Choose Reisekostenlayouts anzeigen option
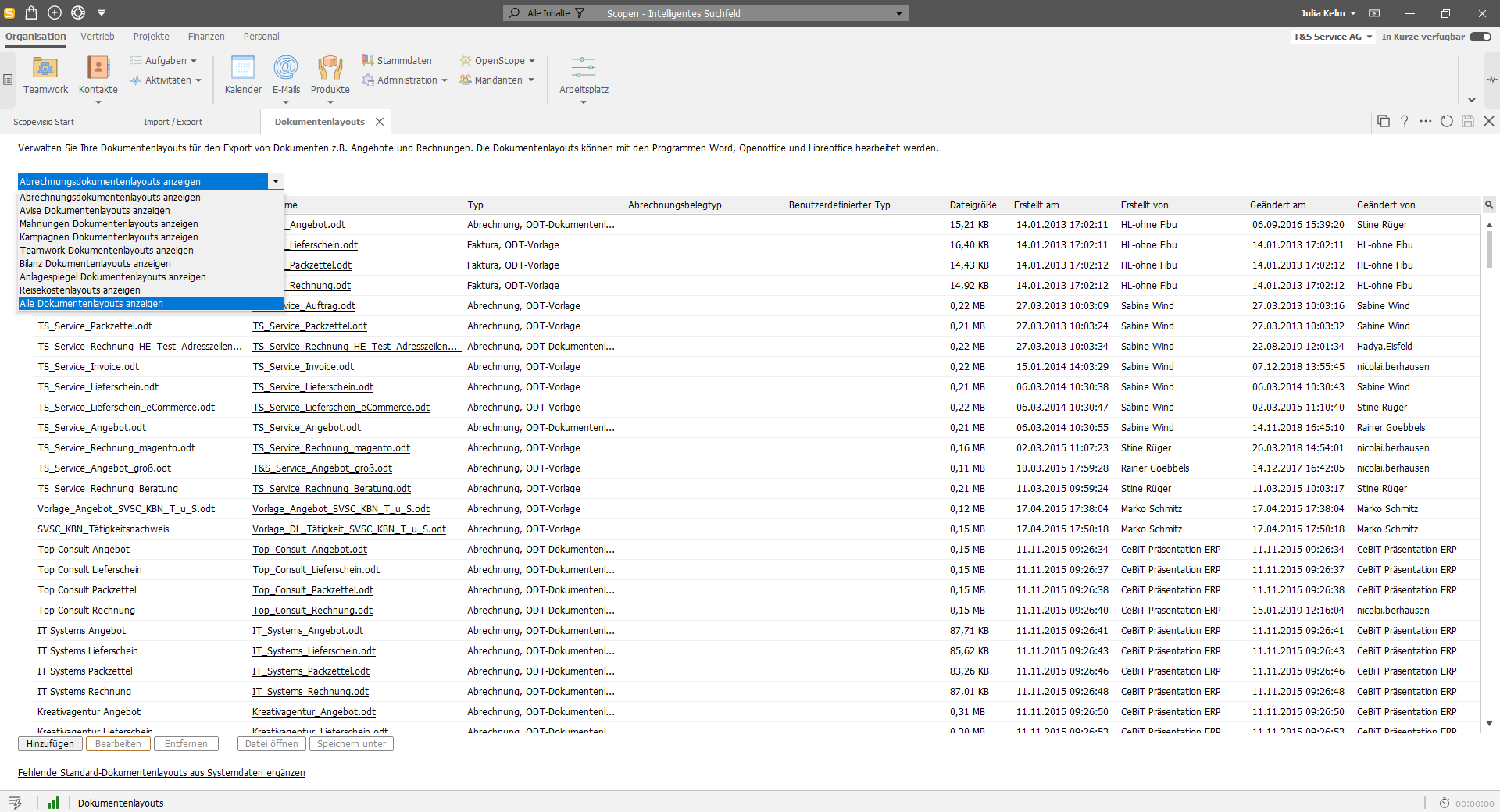 pyautogui.click(x=151, y=290)
